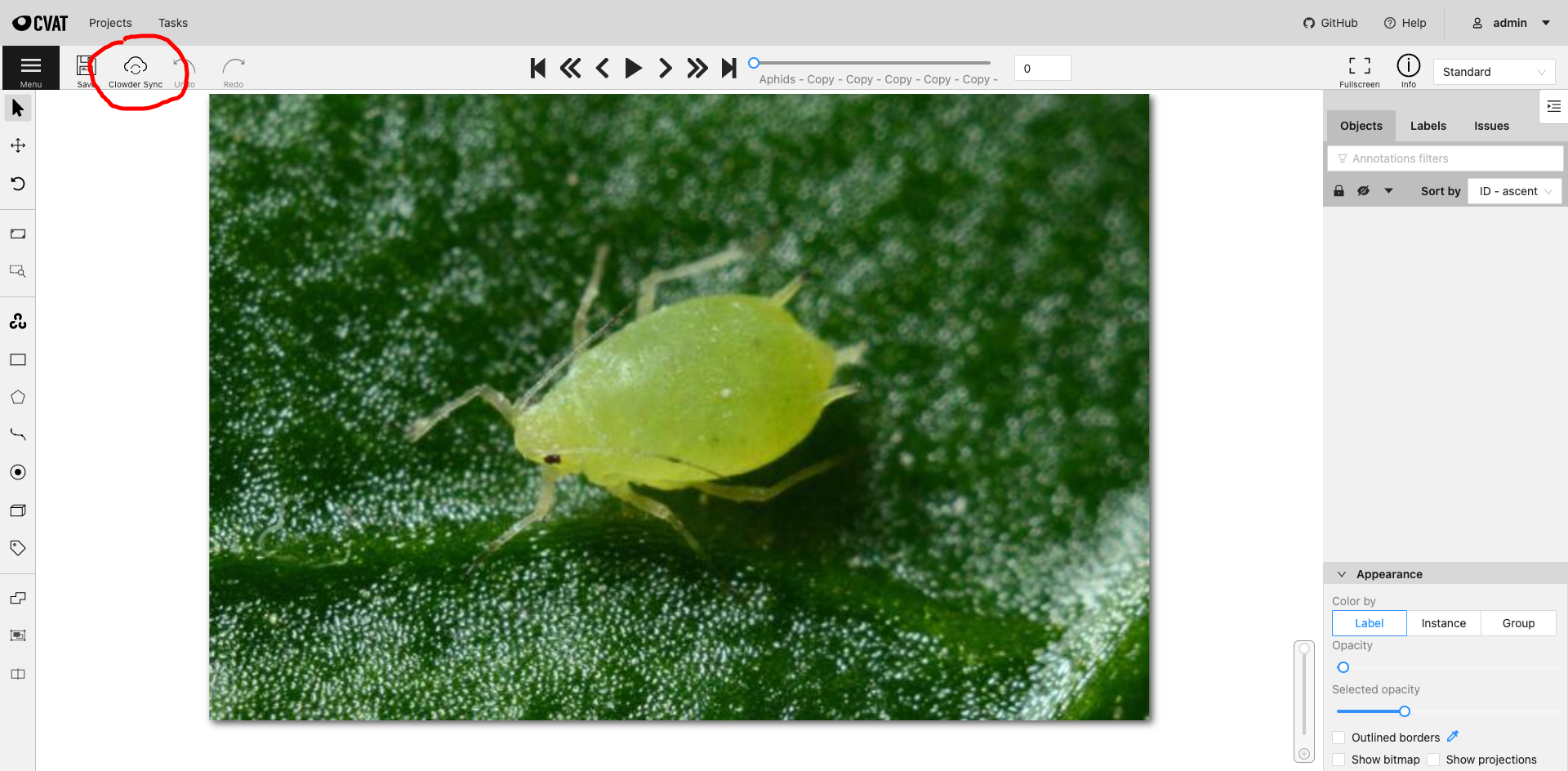The width and height of the screenshot is (1568, 771).
Task: Click the Fit image tool
Action: [18, 234]
